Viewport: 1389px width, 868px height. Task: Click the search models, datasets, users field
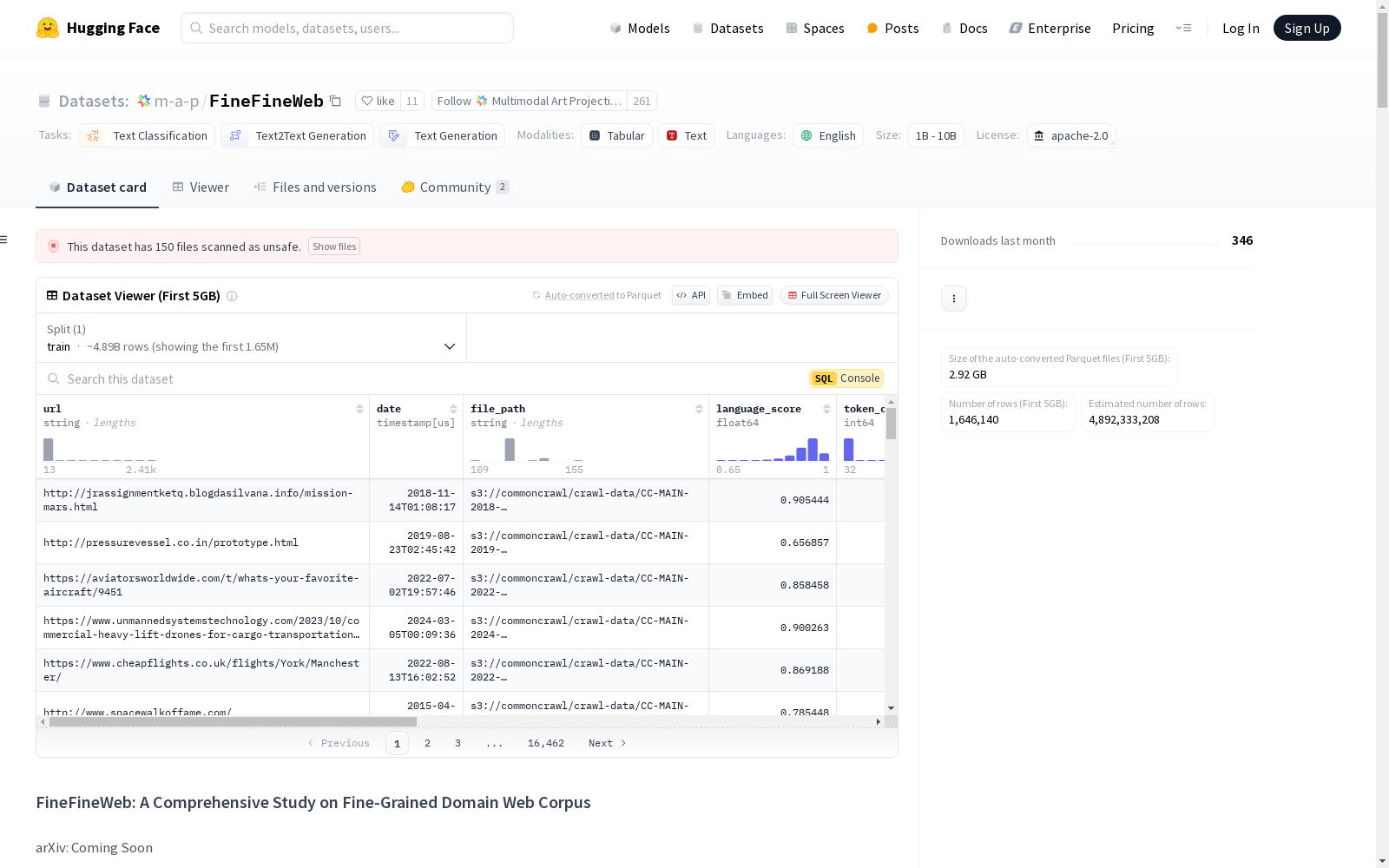[x=347, y=28]
